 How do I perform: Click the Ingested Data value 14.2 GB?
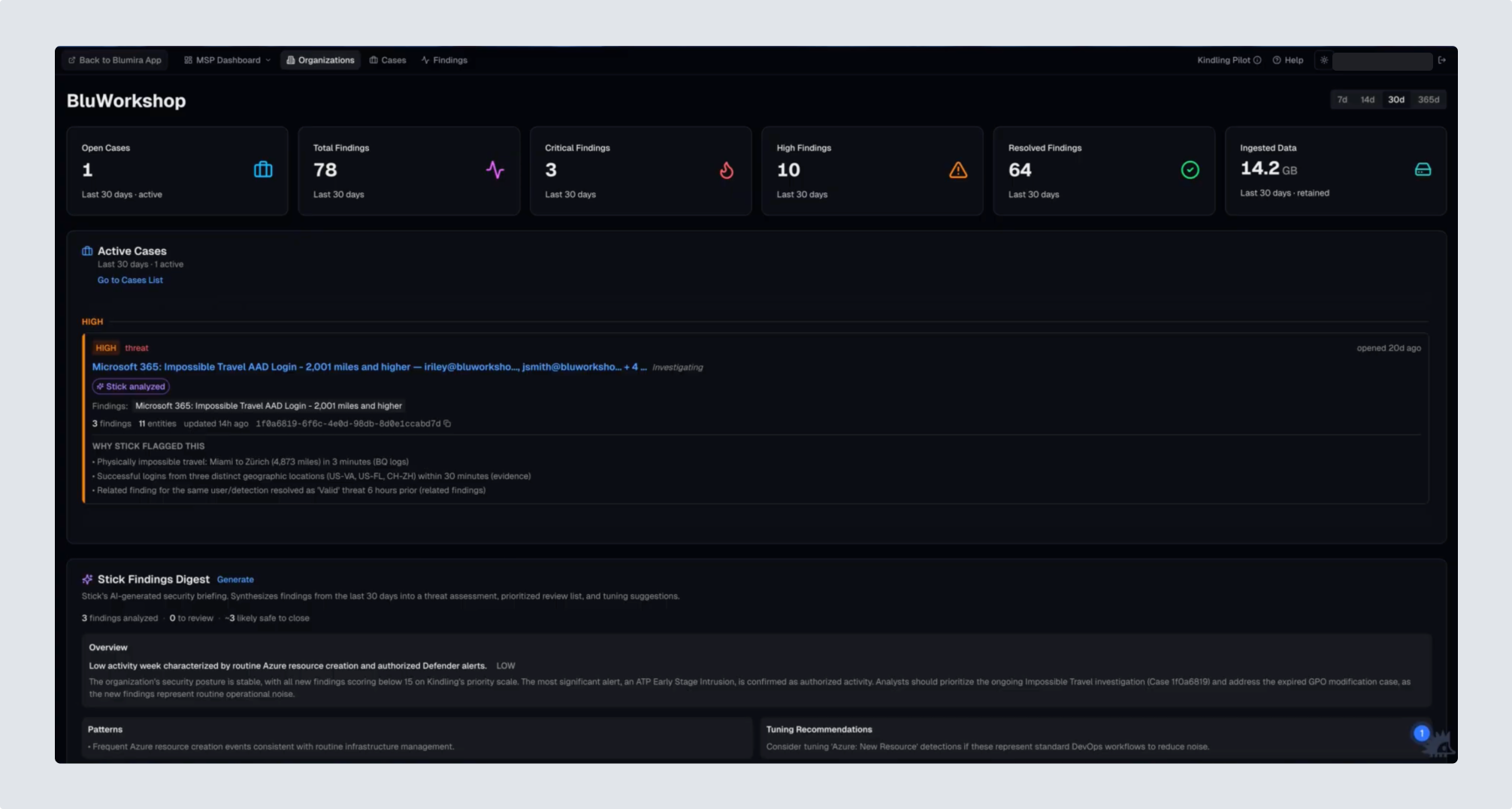[1269, 169]
